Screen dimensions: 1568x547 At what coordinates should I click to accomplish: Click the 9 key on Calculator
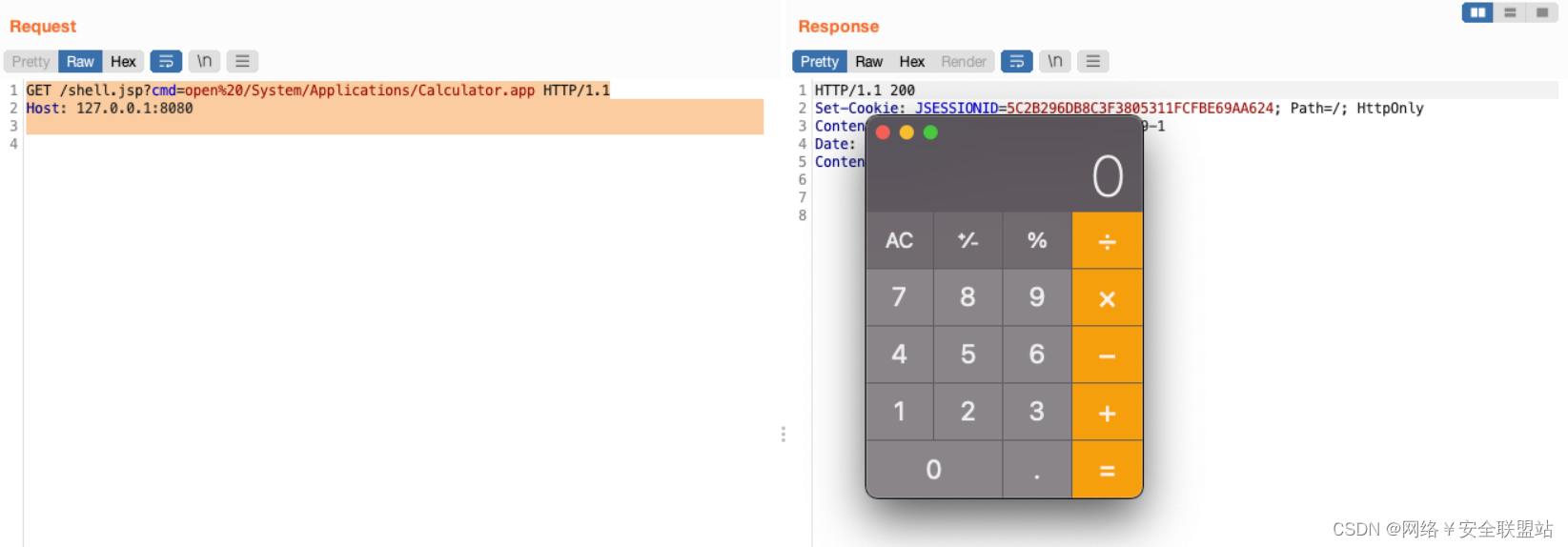(x=1037, y=297)
